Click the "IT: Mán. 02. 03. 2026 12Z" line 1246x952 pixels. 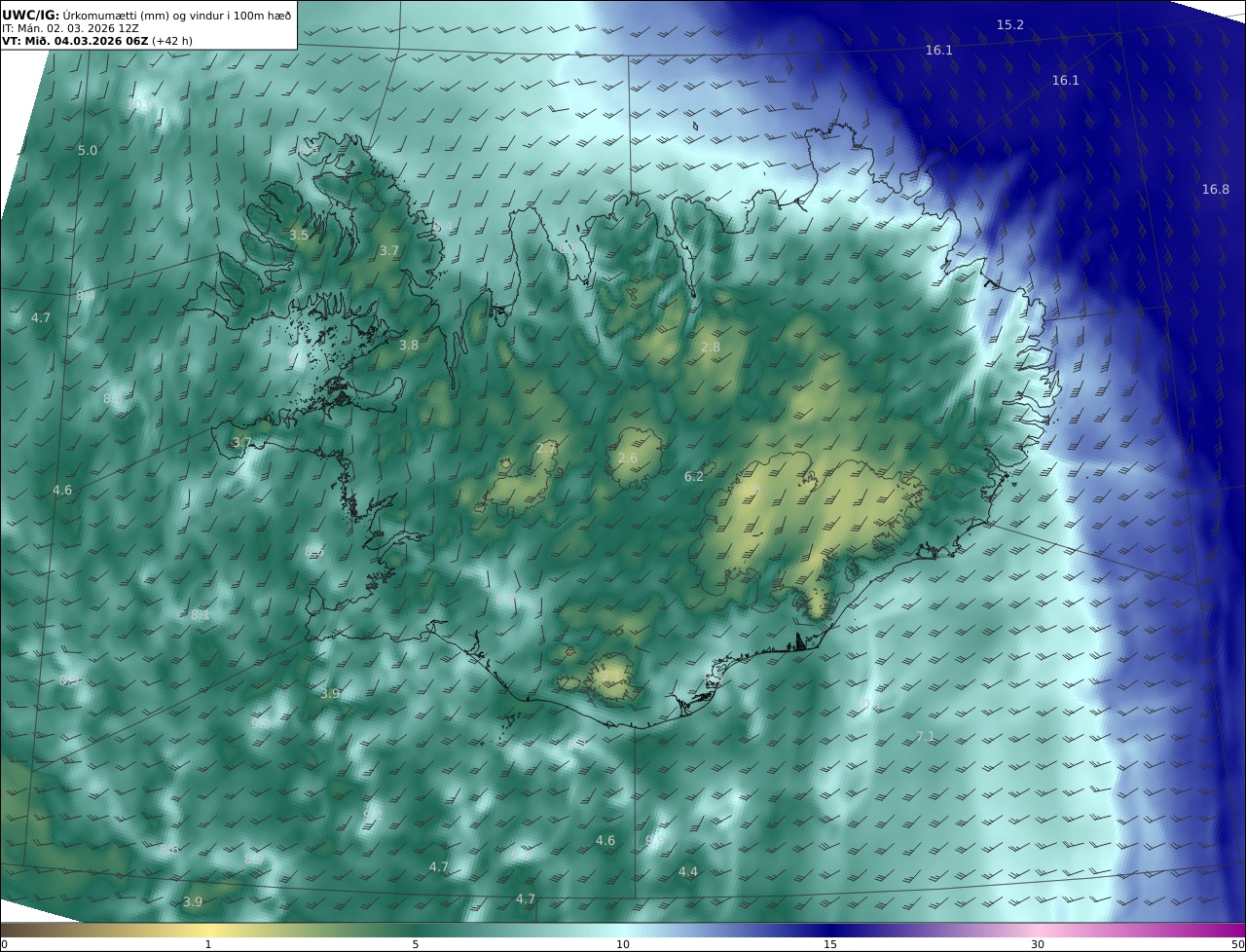pyautogui.click(x=70, y=28)
